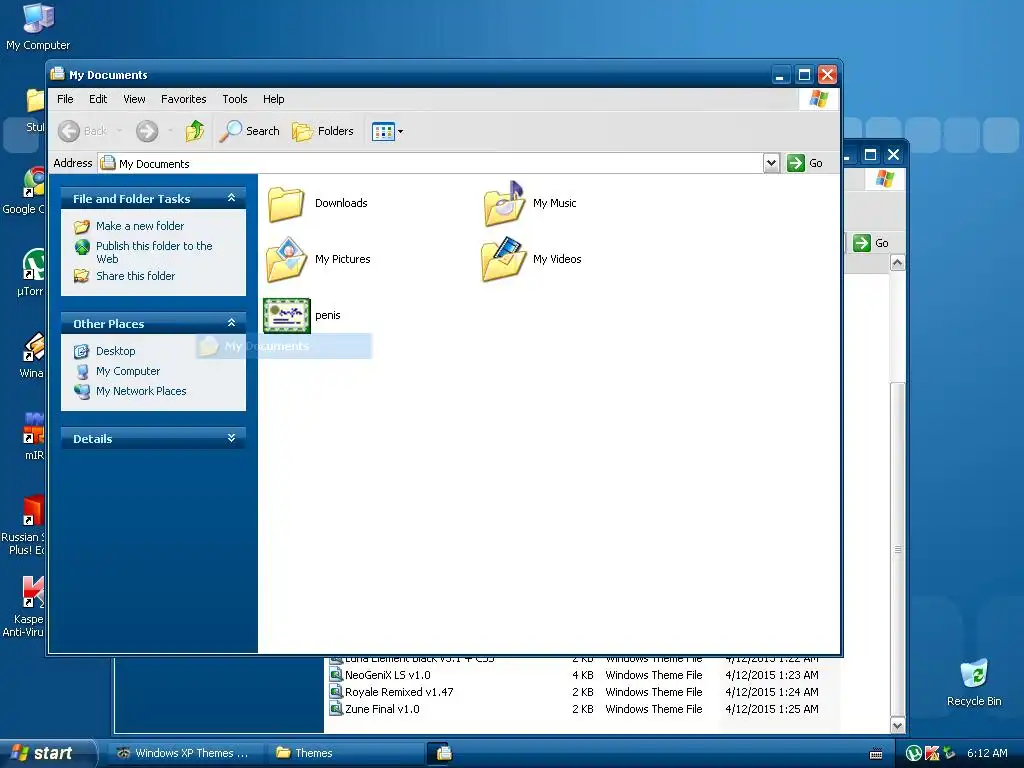The width and height of the screenshot is (1024, 768).
Task: Go up one folder level
Action: [x=195, y=131]
